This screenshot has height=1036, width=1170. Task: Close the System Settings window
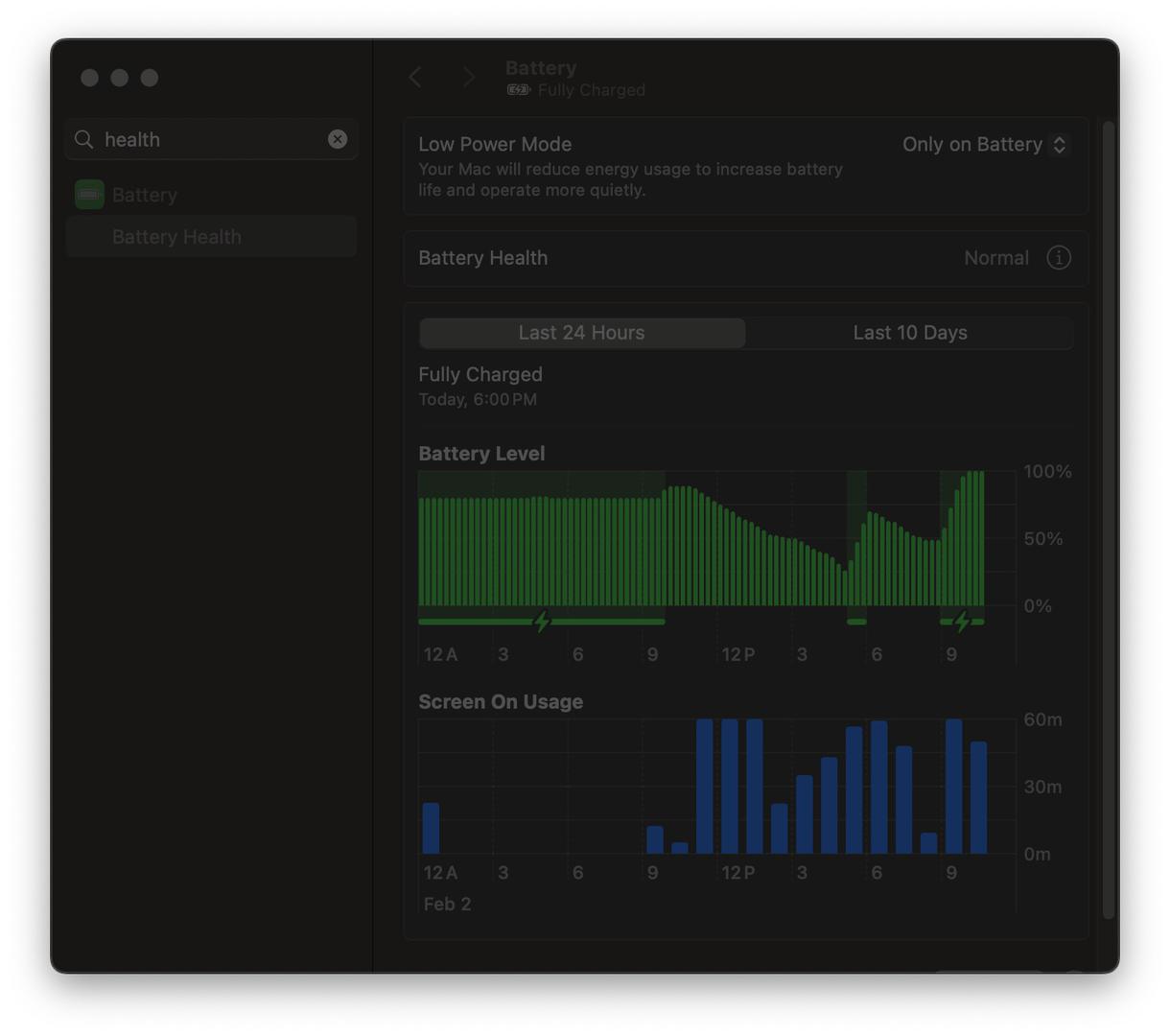click(x=89, y=78)
